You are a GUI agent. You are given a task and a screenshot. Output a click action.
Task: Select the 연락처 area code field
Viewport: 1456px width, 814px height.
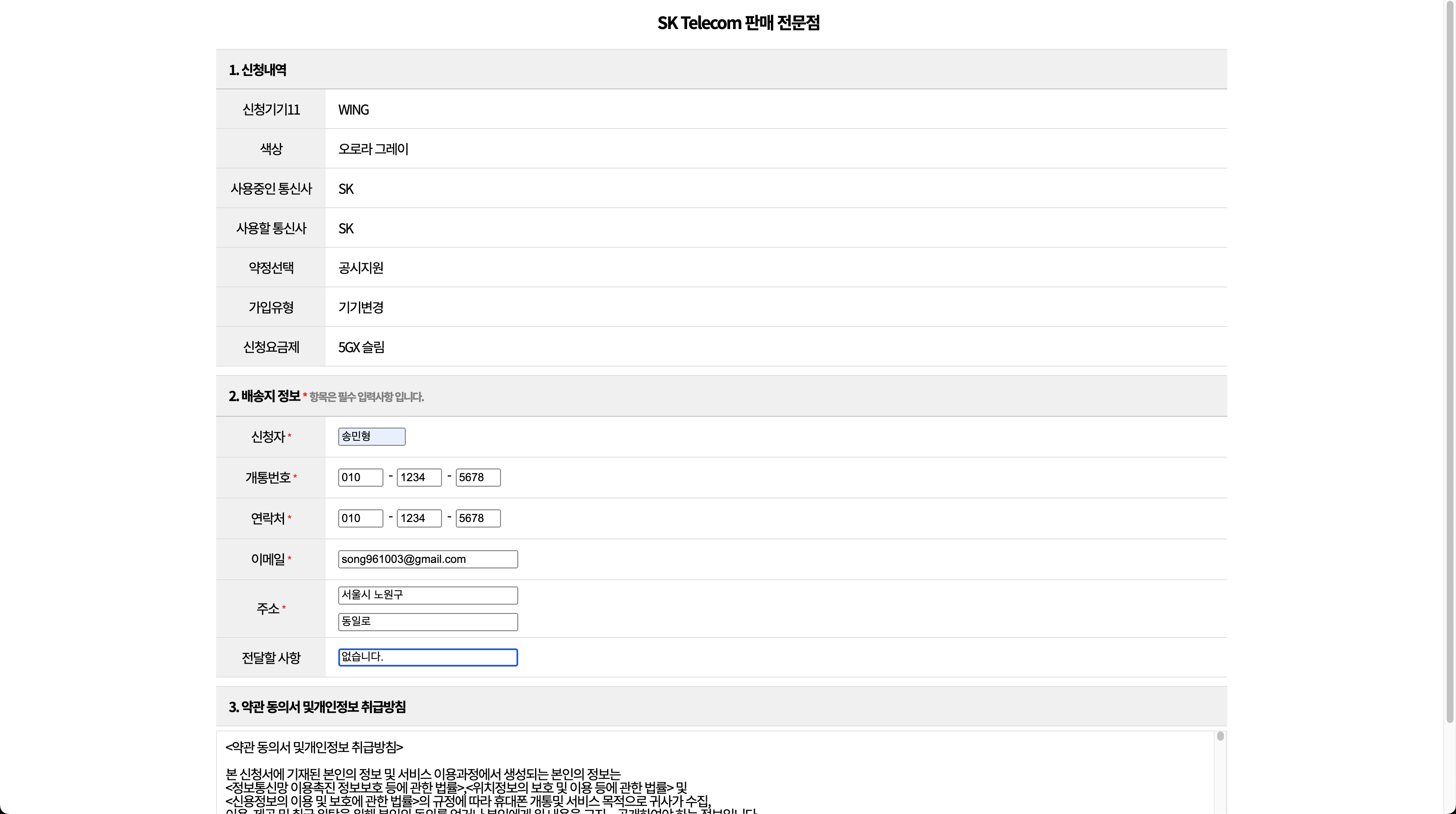point(360,518)
